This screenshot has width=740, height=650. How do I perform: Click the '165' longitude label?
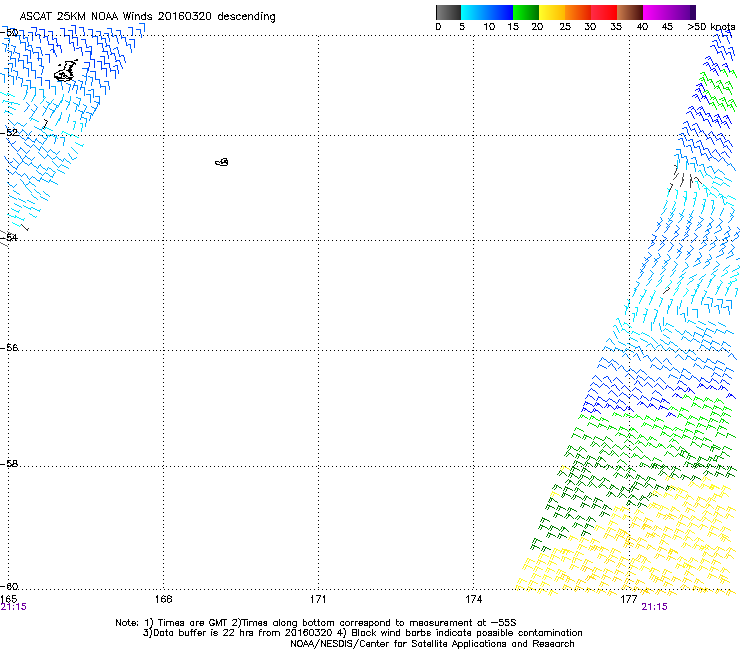click(x=8, y=599)
